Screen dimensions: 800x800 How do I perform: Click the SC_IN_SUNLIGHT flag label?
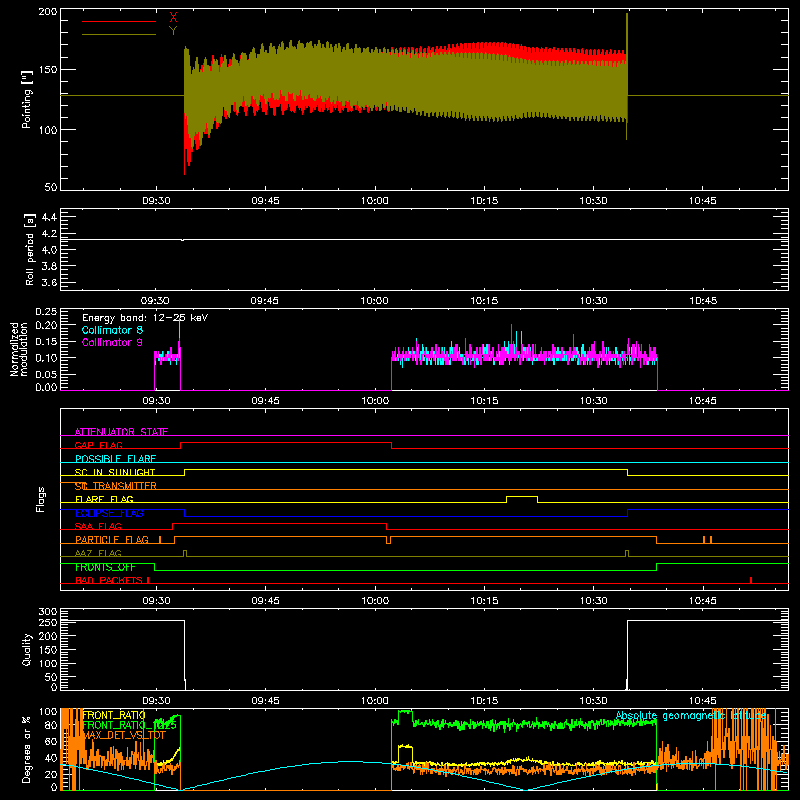[115, 472]
